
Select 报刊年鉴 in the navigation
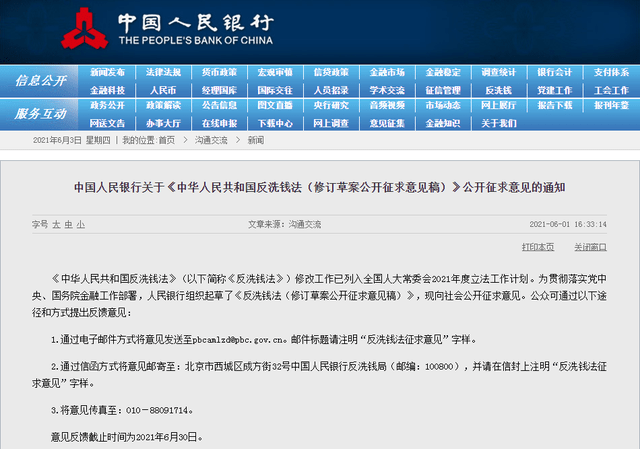[x=611, y=105]
